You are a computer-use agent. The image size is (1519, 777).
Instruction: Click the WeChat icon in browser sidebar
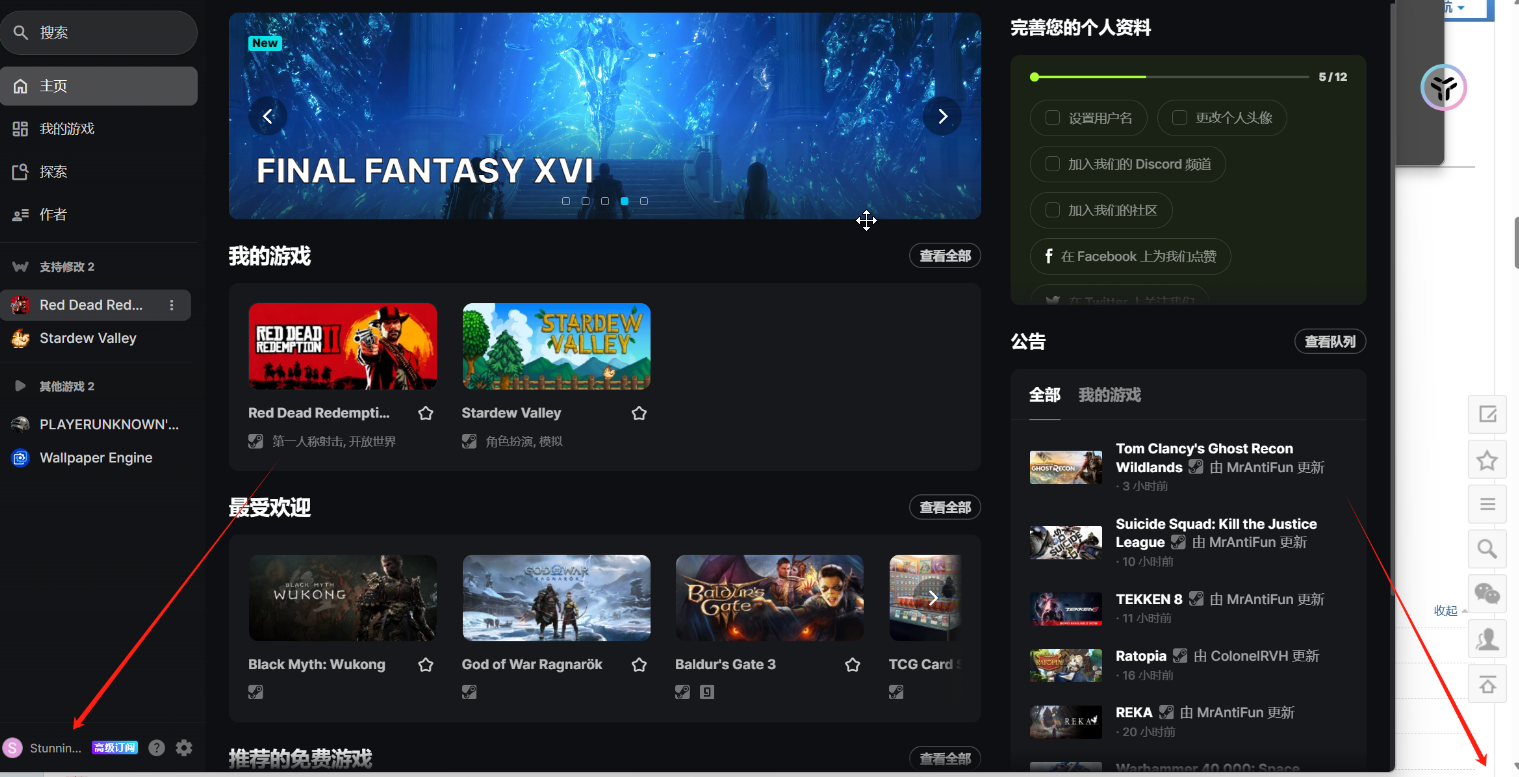(x=1487, y=595)
